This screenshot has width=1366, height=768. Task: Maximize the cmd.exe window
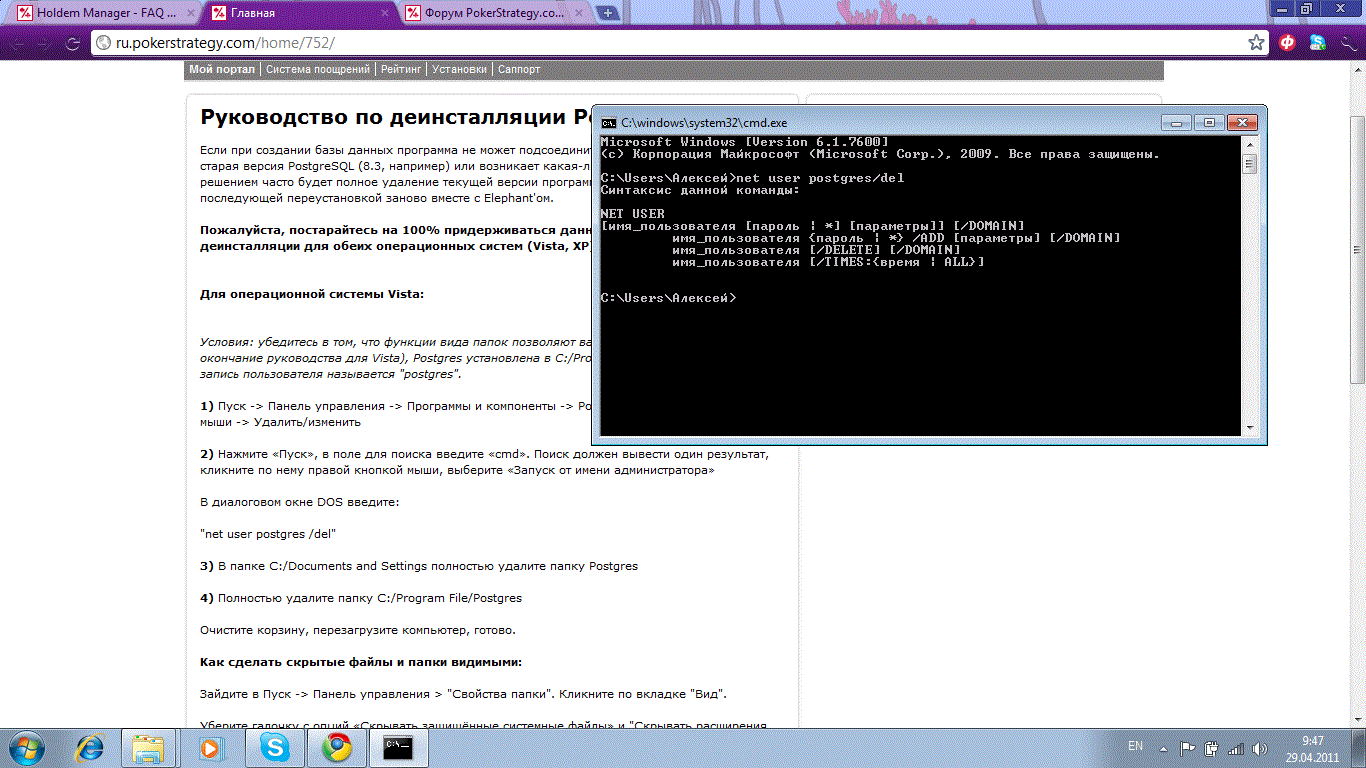[x=1208, y=122]
